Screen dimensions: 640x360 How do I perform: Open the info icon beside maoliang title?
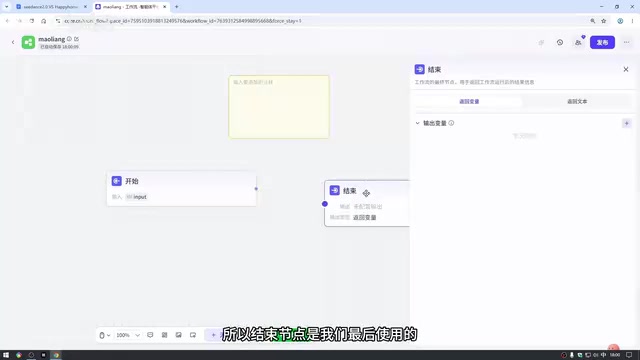click(x=69, y=39)
